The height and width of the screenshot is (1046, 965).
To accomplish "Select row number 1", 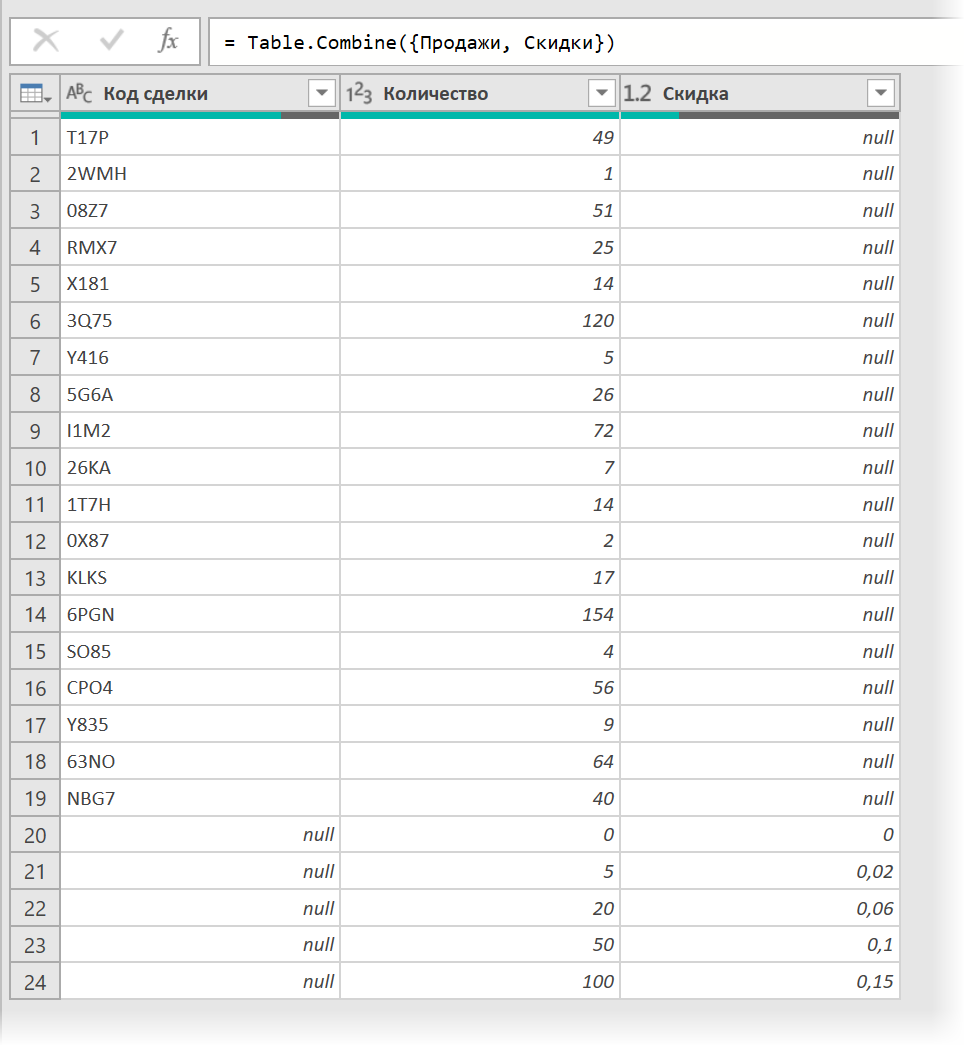I will (35, 137).
